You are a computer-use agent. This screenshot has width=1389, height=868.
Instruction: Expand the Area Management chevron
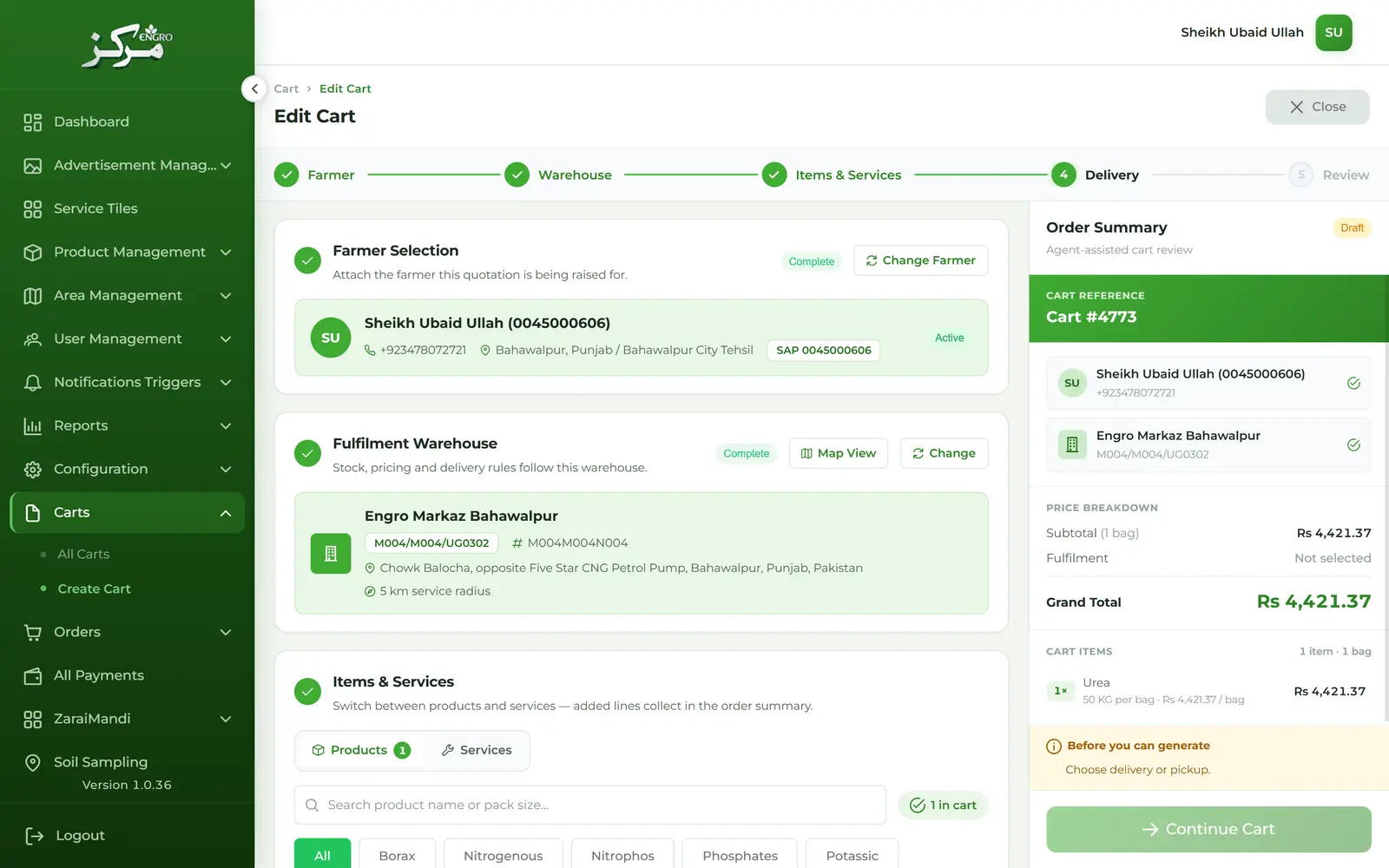[226, 296]
